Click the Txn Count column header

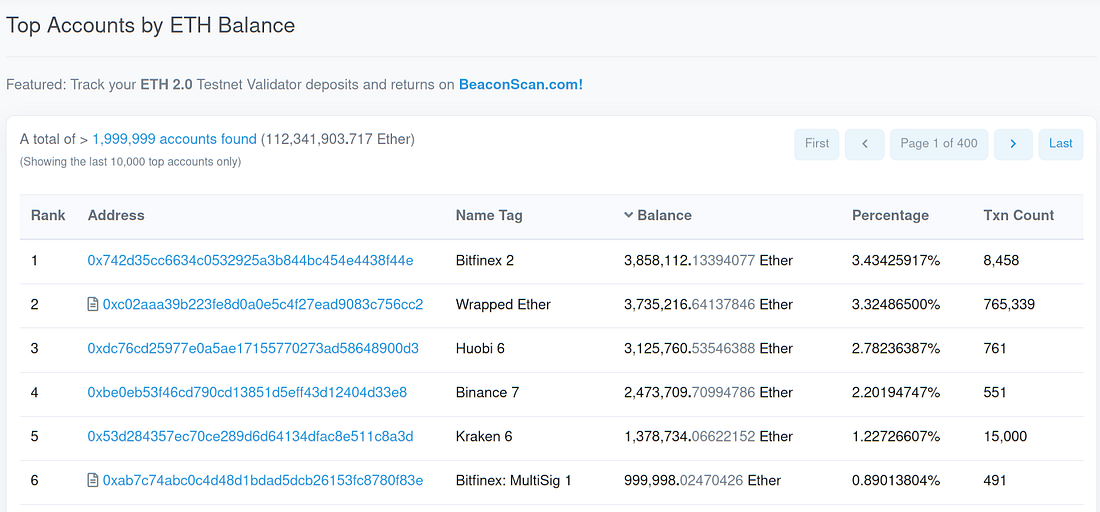1019,215
